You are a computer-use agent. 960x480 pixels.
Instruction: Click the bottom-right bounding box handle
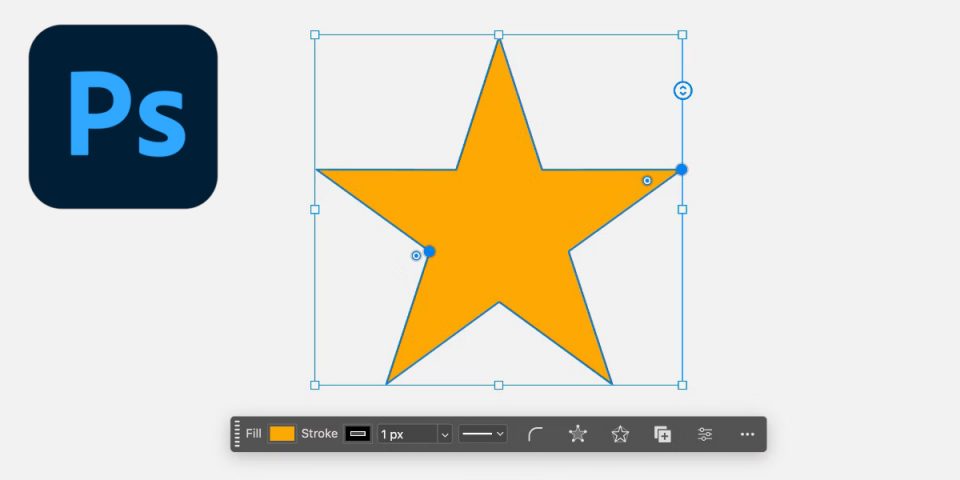[x=683, y=385]
